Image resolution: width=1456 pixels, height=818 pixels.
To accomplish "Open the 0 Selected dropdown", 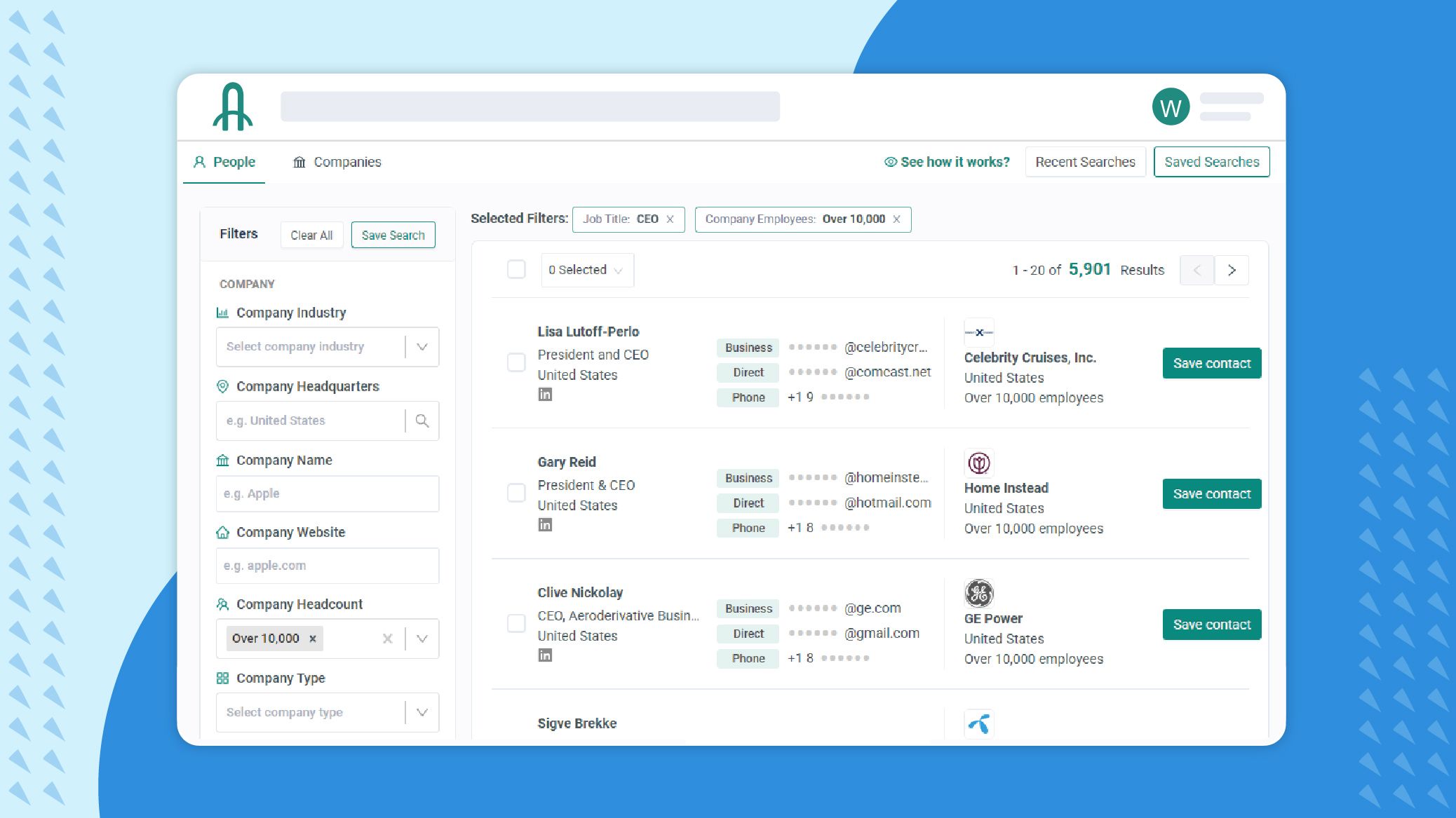I will click(x=587, y=271).
